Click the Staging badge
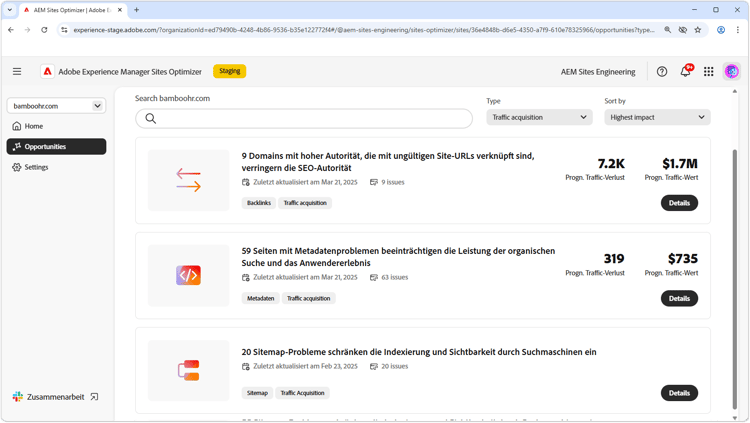 tap(230, 71)
